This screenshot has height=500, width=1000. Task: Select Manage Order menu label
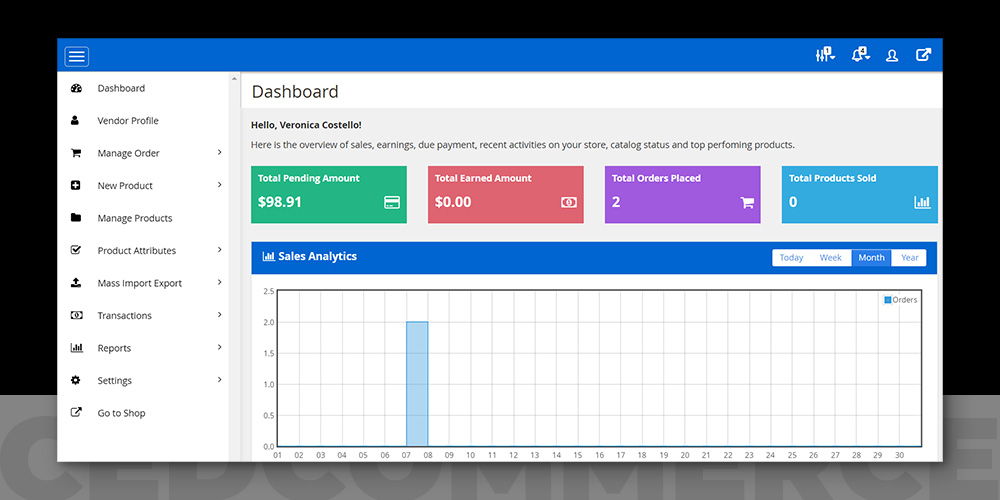[x=128, y=153]
